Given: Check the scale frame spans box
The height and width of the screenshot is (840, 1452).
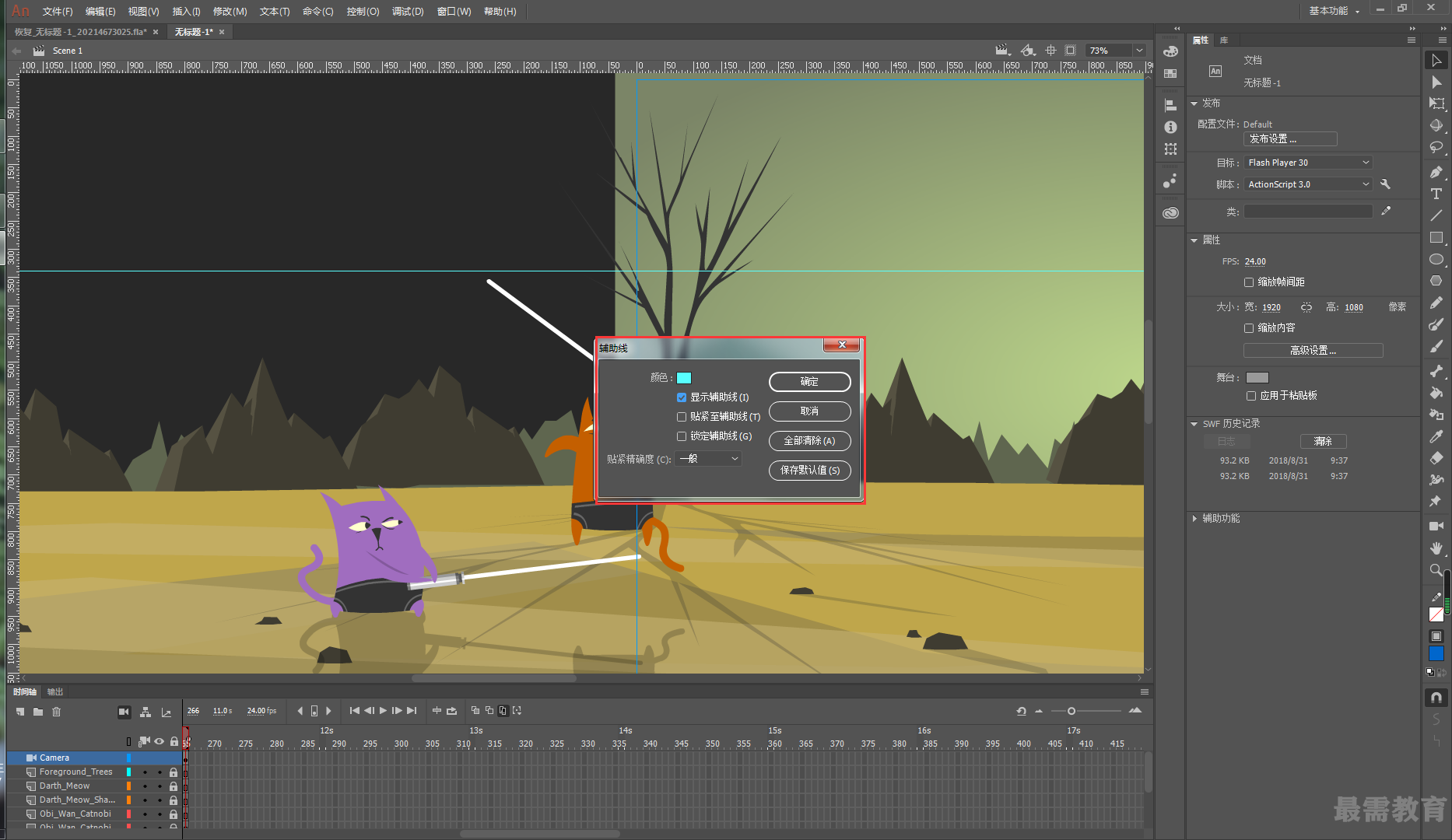Looking at the screenshot, I should pos(1249,282).
